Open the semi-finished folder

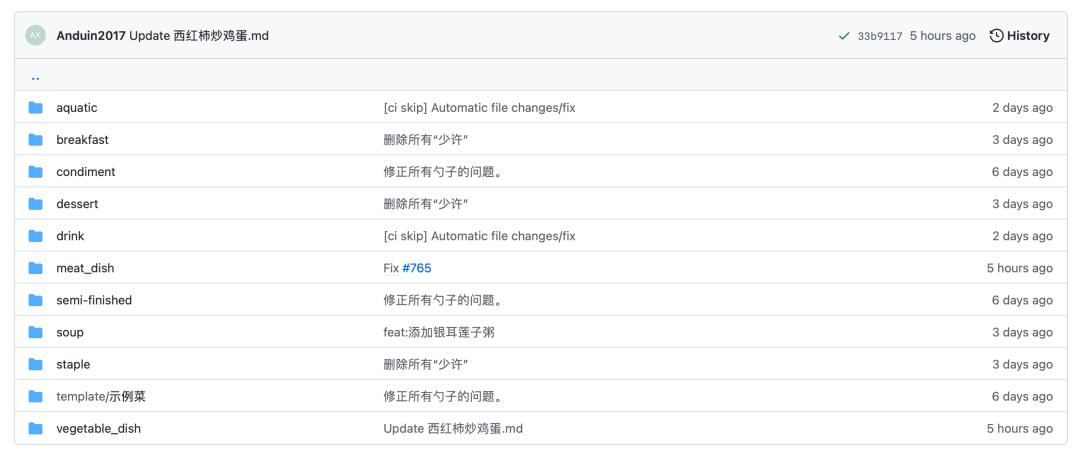[94, 300]
